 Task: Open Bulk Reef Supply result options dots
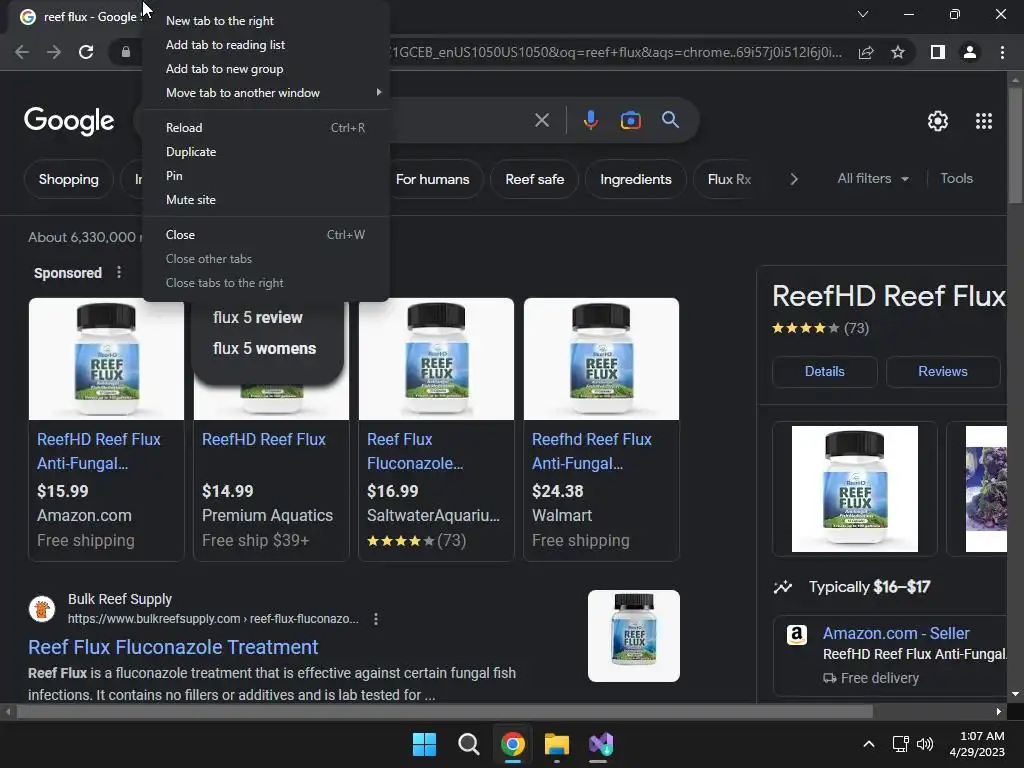(x=376, y=619)
